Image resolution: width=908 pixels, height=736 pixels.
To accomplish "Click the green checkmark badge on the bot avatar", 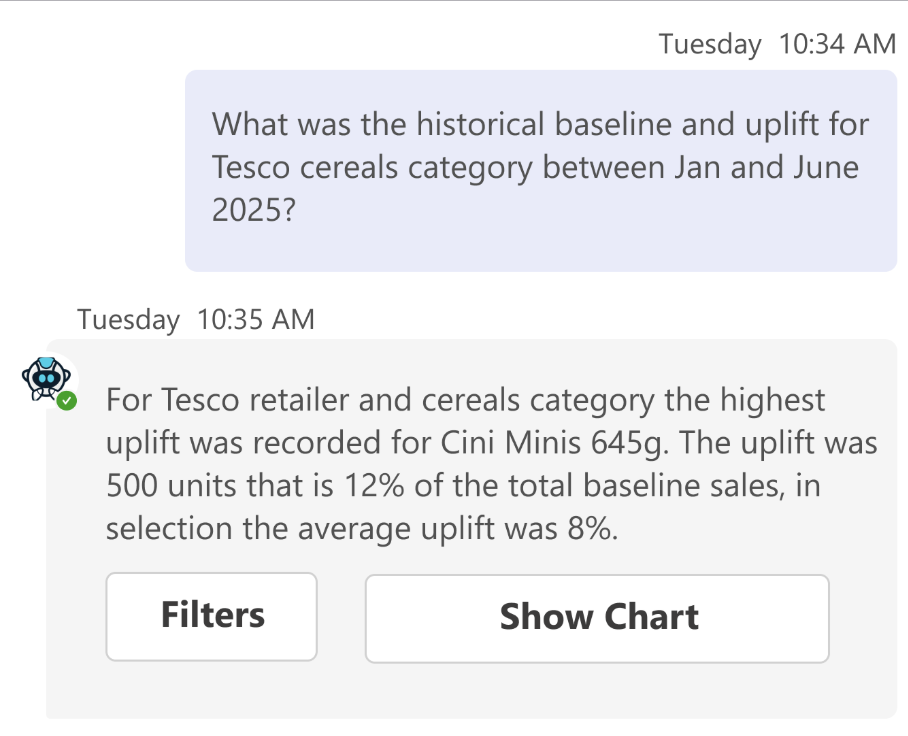I will tap(67, 401).
